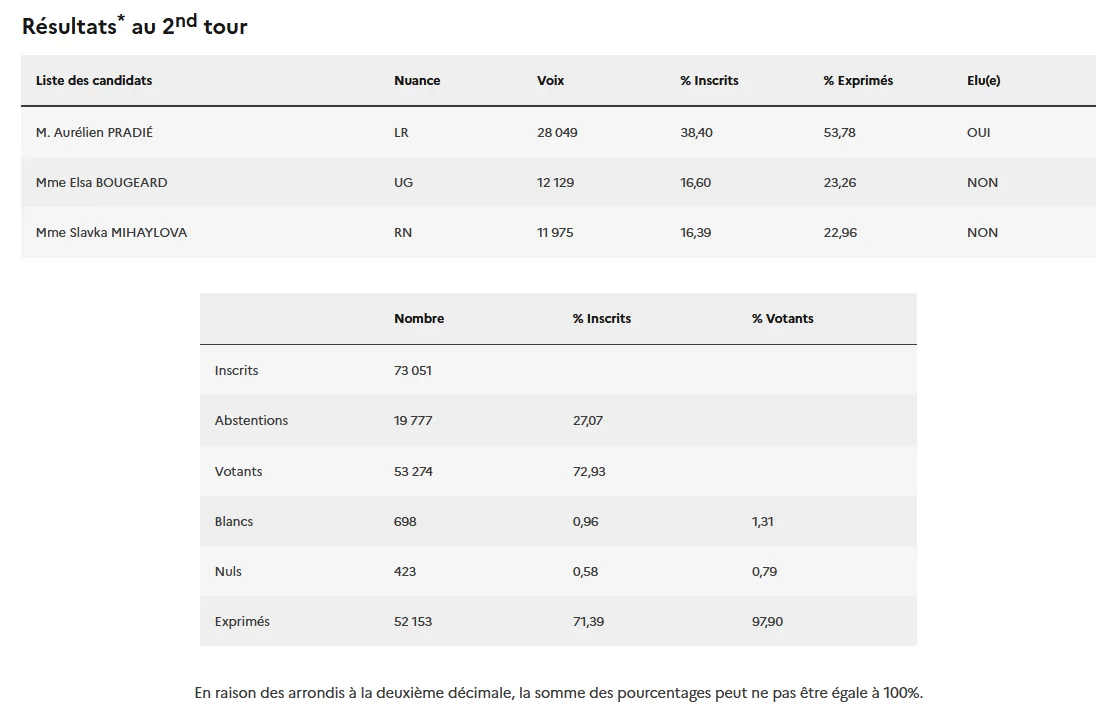Click the '% Votants' column header
This screenshot has height=710, width=1112.
(782, 319)
